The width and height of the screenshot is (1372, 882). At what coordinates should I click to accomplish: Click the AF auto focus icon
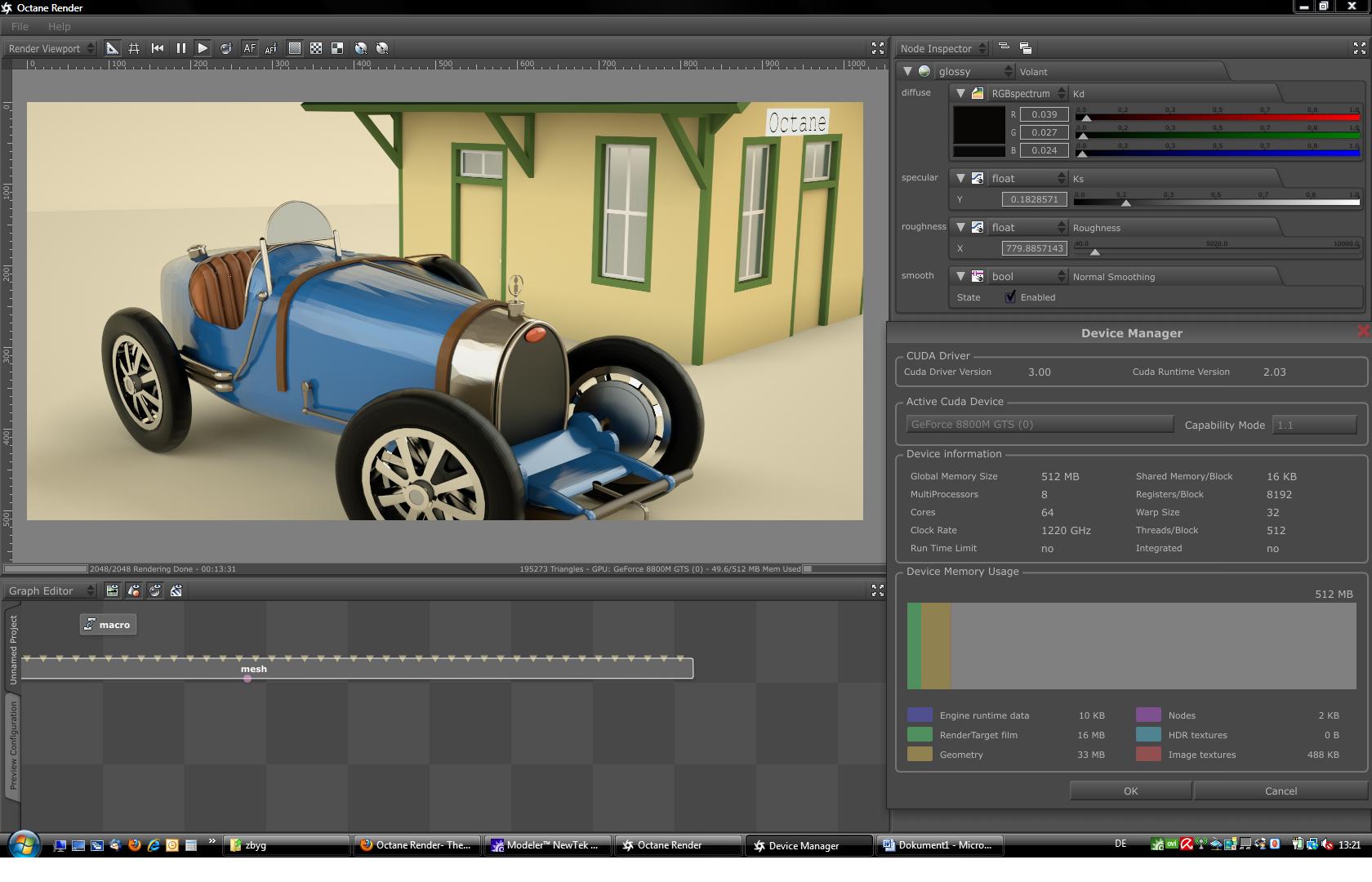(x=249, y=48)
